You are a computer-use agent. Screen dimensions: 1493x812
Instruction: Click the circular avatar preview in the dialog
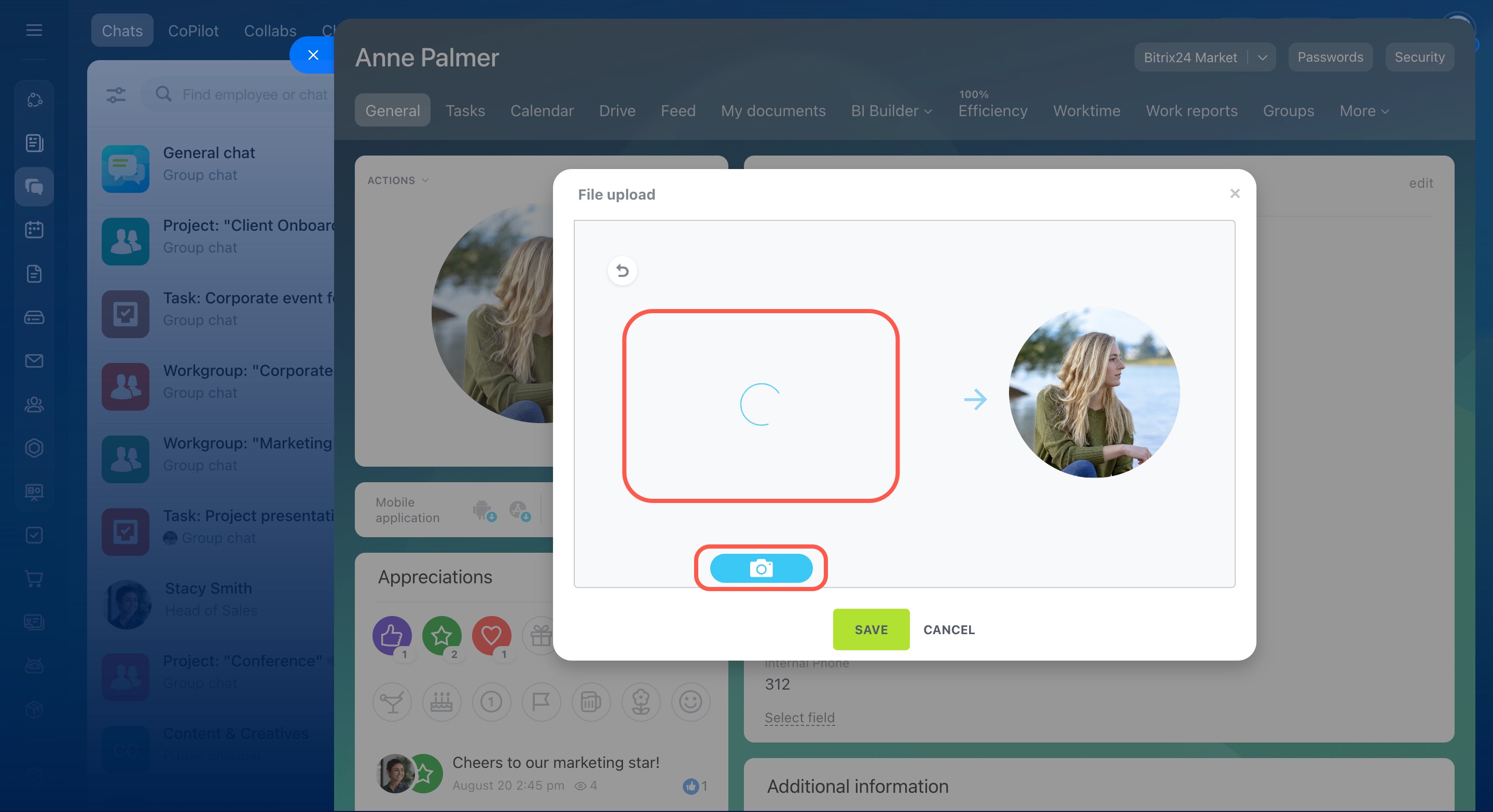1094,393
